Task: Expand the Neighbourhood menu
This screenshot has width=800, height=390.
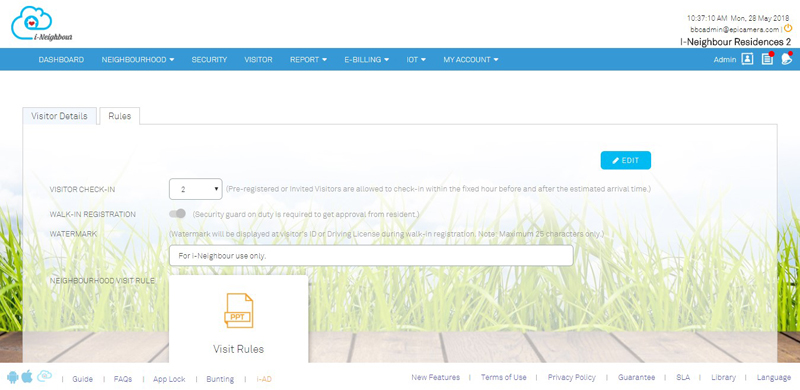Action: tap(138, 60)
